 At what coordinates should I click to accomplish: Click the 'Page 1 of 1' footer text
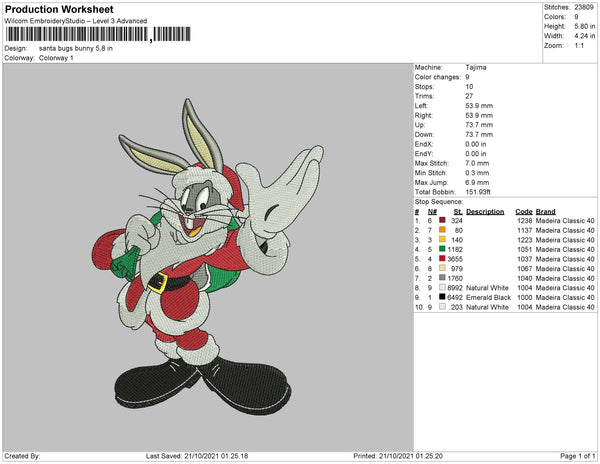point(578,456)
